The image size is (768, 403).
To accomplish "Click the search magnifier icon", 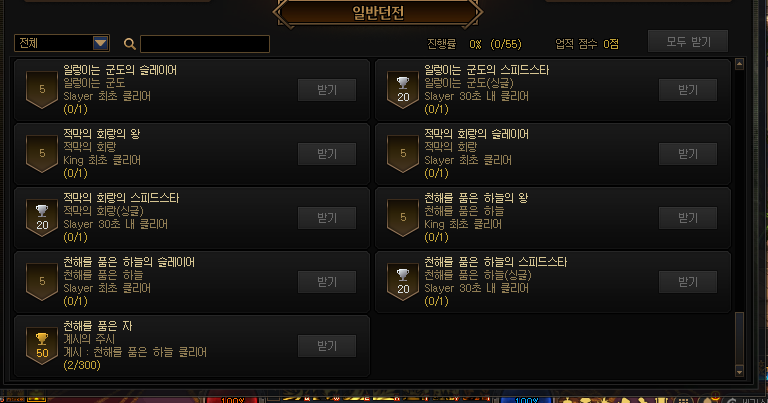I will pos(130,44).
